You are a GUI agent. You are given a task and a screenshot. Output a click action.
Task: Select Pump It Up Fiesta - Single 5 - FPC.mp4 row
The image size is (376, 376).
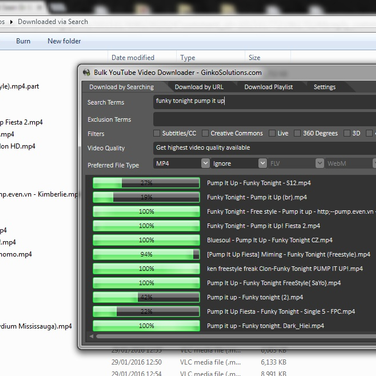coord(281,311)
